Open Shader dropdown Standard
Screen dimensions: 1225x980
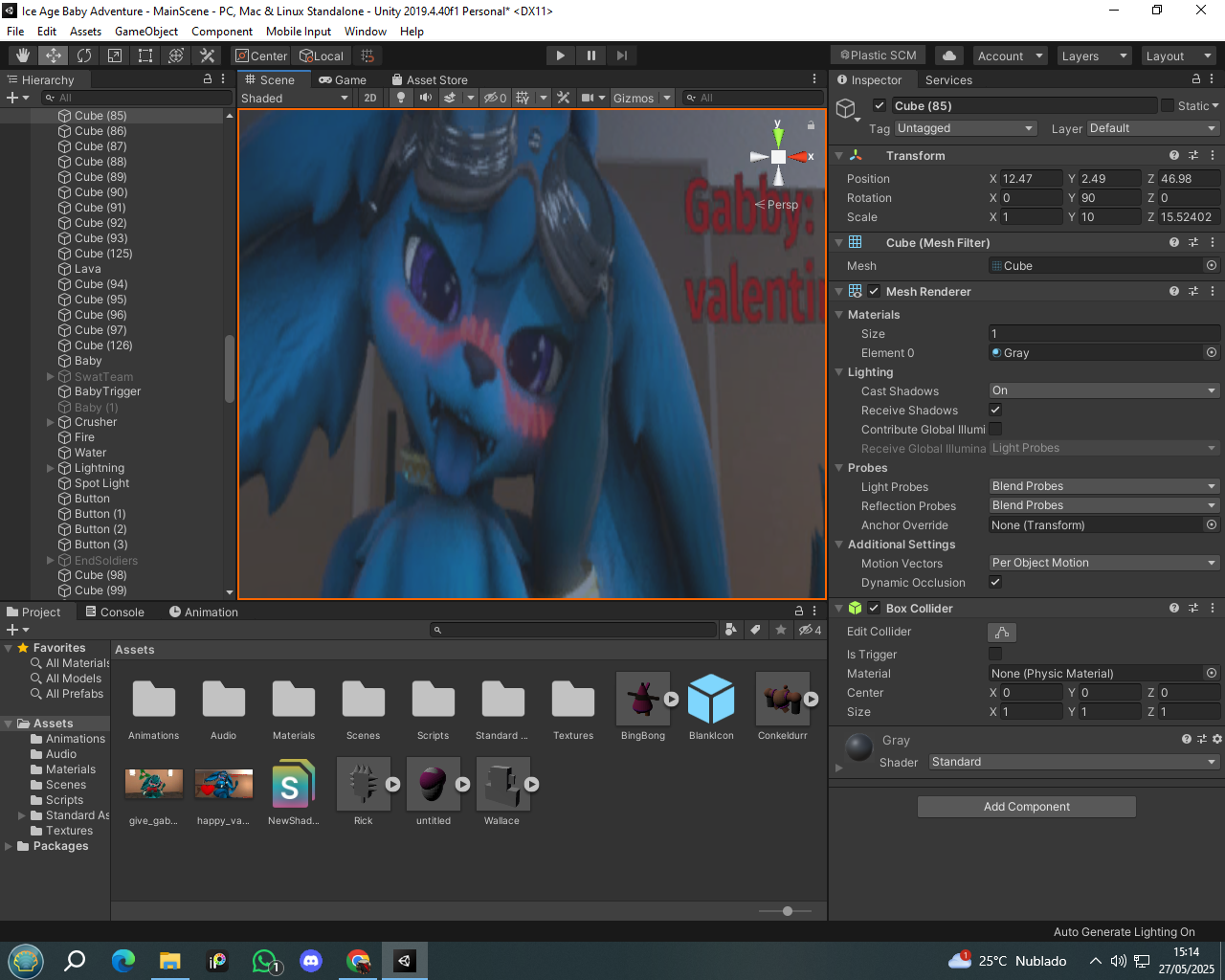click(x=1074, y=762)
